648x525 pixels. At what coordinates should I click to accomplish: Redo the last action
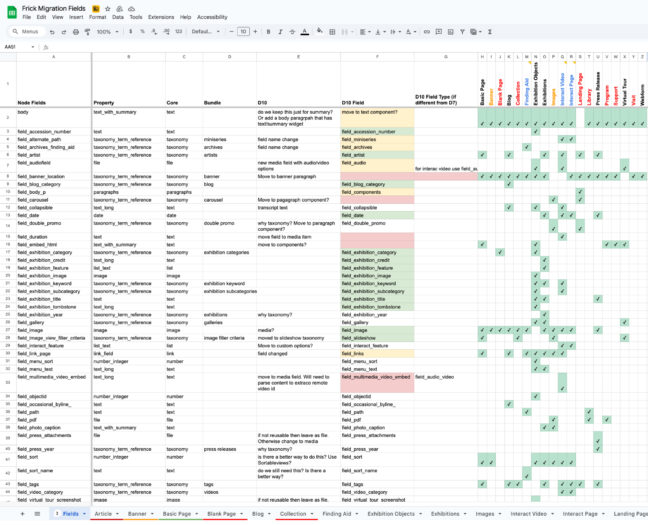click(64, 32)
